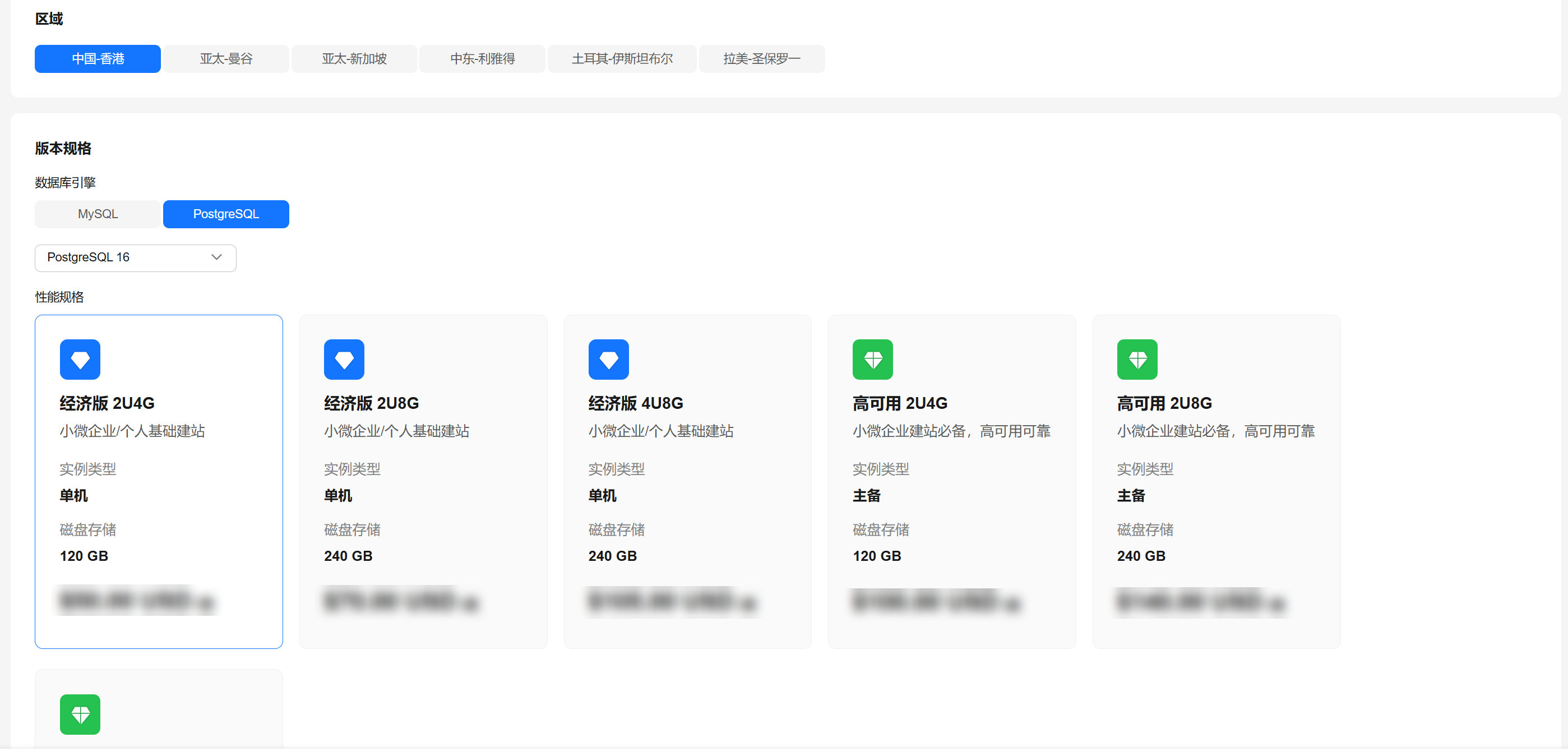Switch database engine to MySQL

(98, 214)
